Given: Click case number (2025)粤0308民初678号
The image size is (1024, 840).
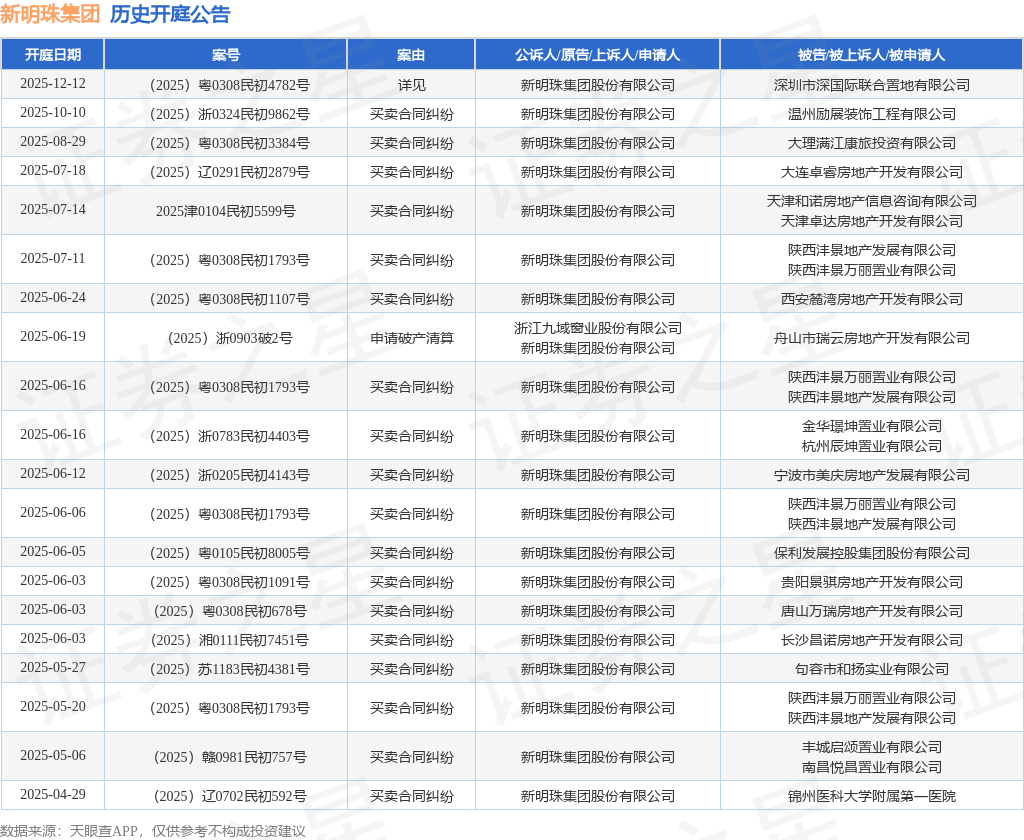Looking at the screenshot, I should point(229,611).
